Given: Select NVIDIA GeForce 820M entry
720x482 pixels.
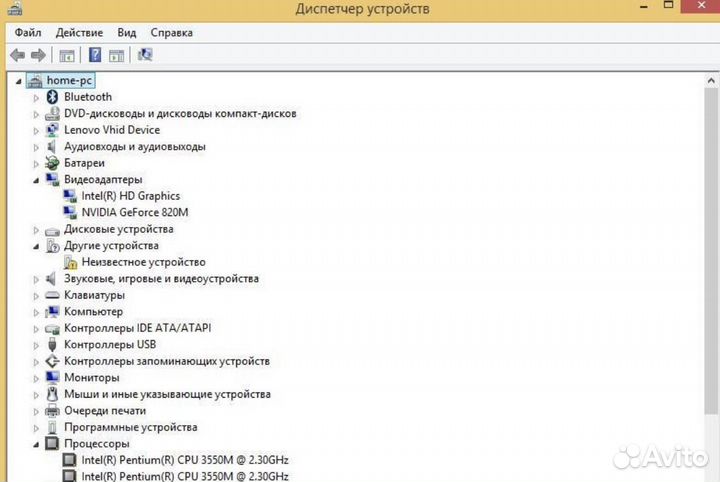Looking at the screenshot, I should (135, 213).
